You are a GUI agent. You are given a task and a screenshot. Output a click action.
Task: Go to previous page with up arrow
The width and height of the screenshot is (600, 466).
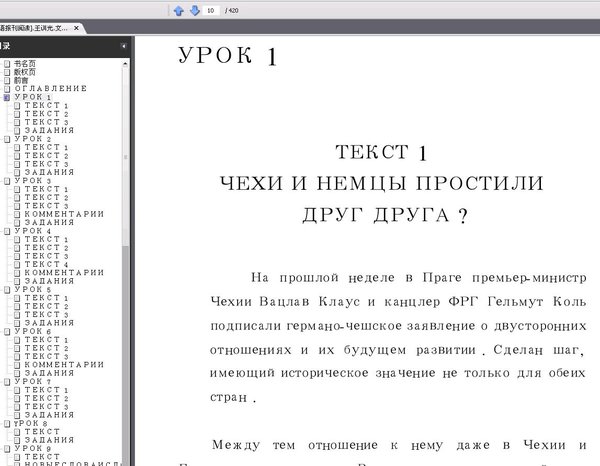point(178,10)
